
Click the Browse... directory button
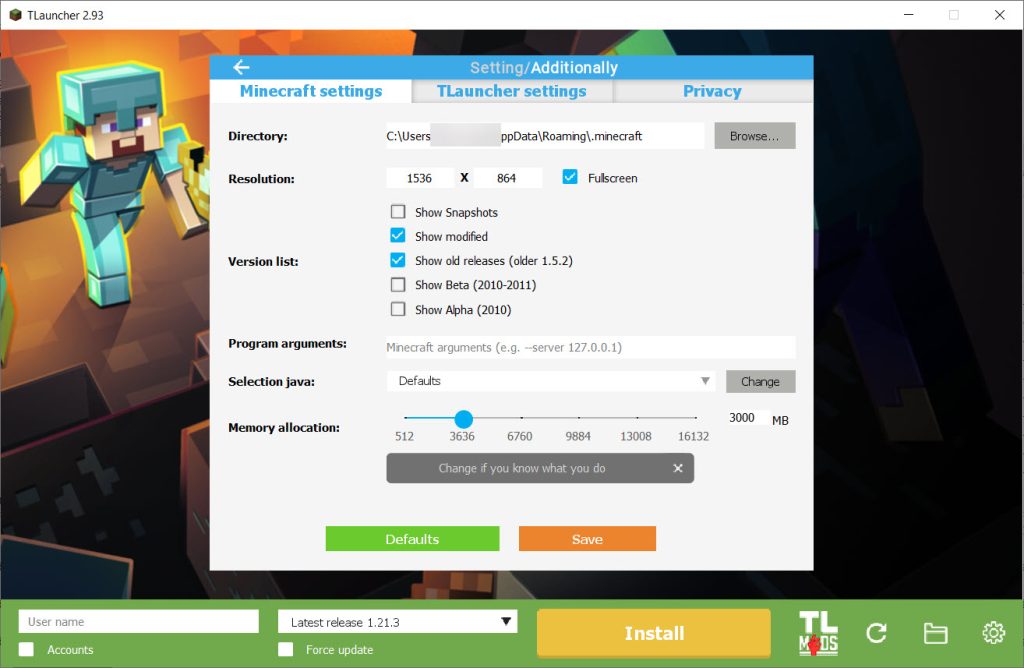click(754, 136)
